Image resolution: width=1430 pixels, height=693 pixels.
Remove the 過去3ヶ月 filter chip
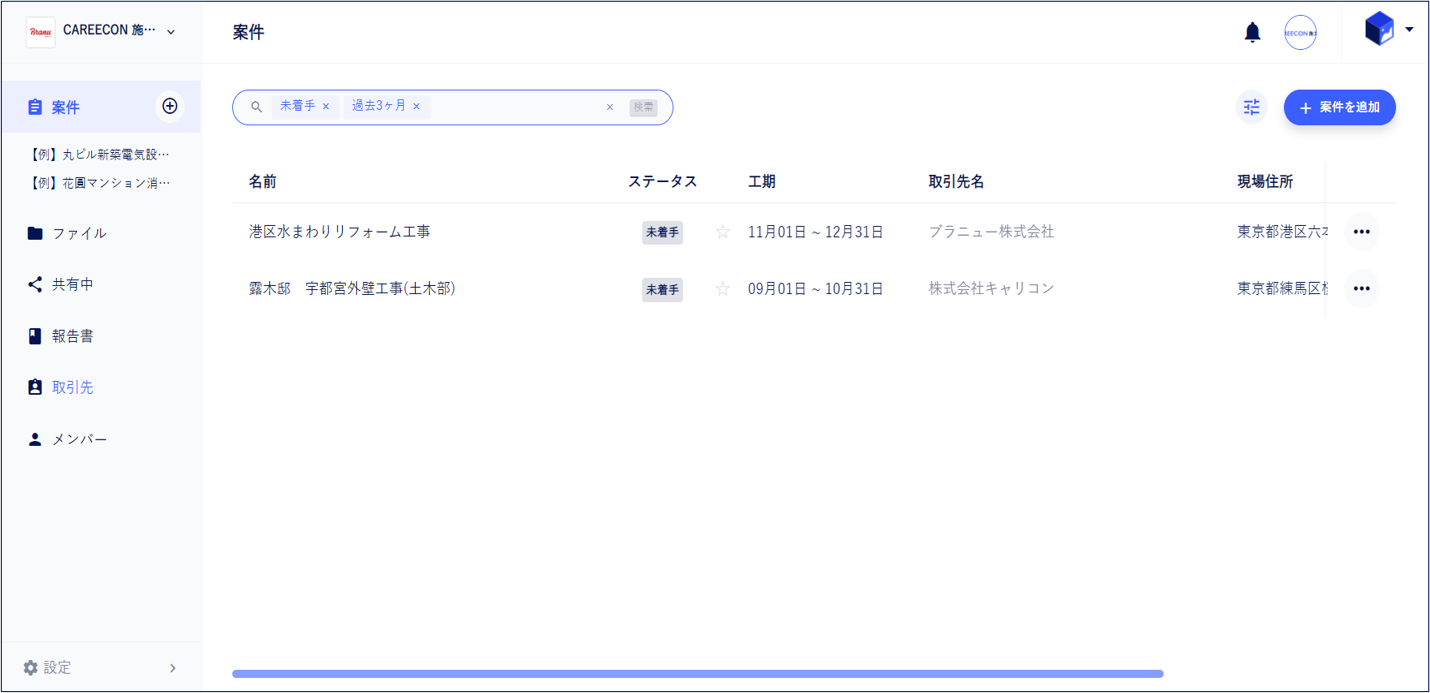click(x=416, y=106)
